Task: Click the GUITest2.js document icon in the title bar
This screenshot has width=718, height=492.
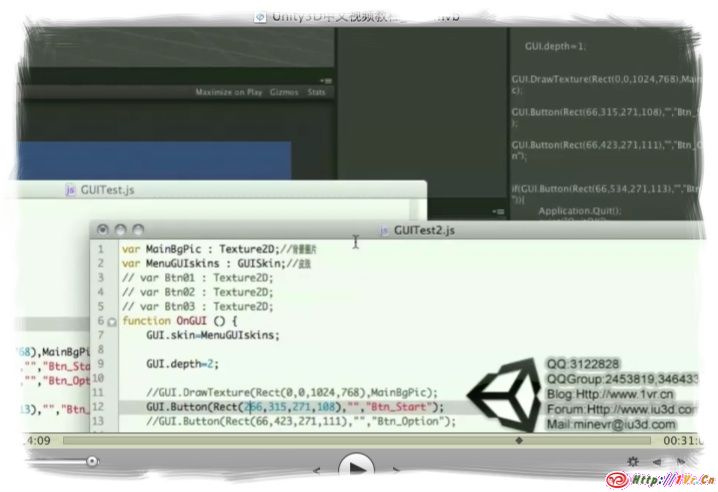Action: tap(383, 230)
